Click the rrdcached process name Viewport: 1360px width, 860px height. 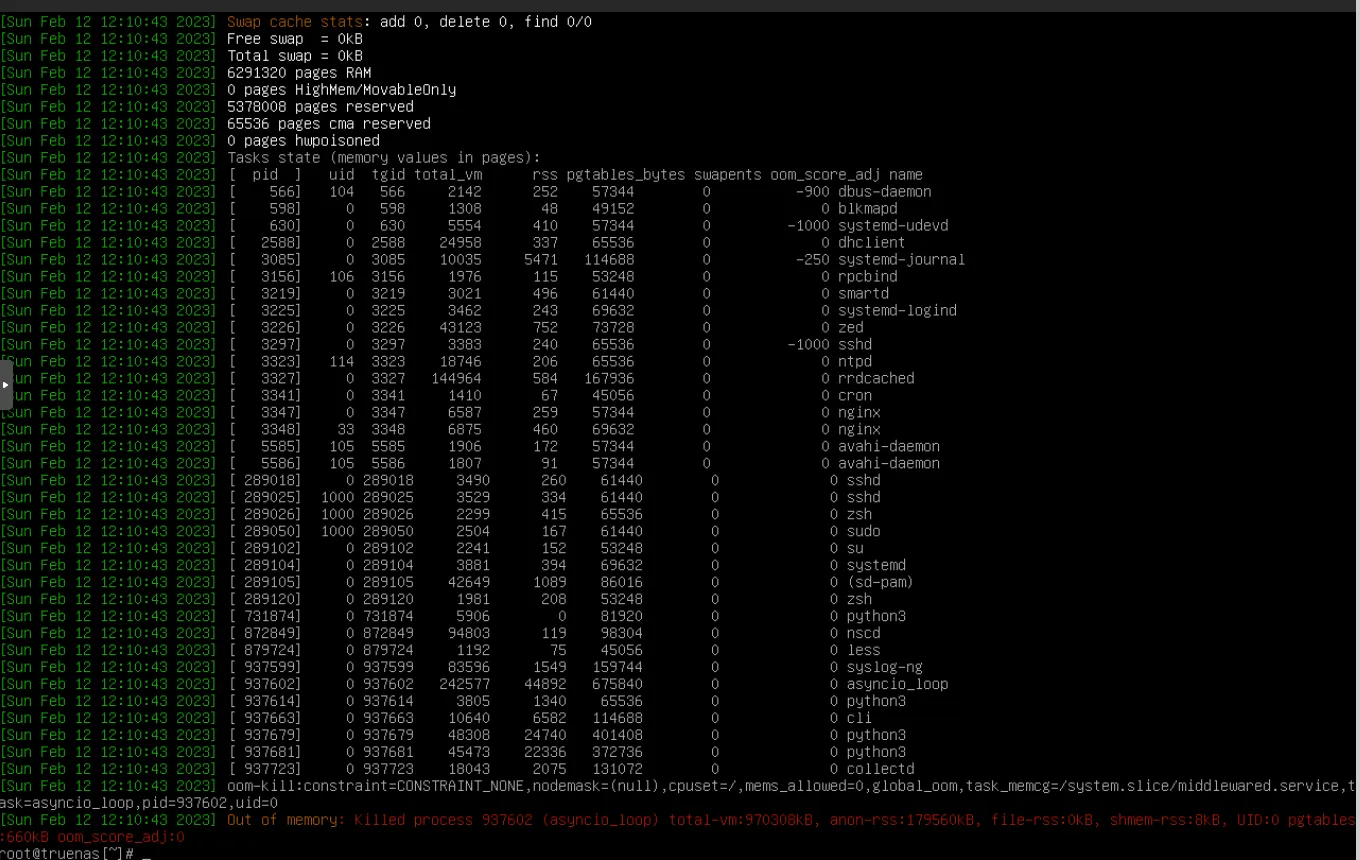point(875,378)
